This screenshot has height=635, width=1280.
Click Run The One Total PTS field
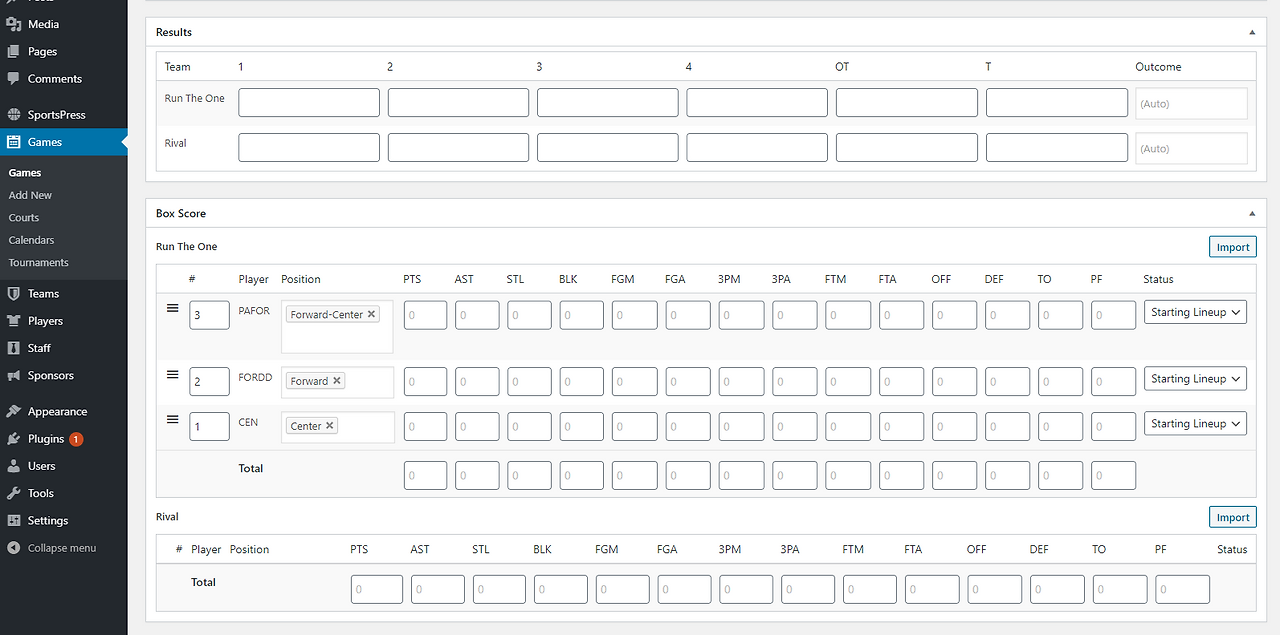point(425,475)
